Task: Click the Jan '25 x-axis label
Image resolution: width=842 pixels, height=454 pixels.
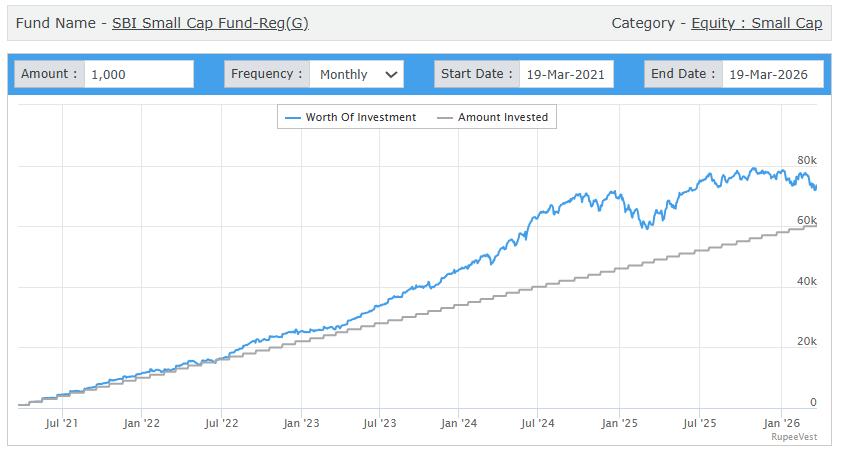Action: tap(619, 423)
